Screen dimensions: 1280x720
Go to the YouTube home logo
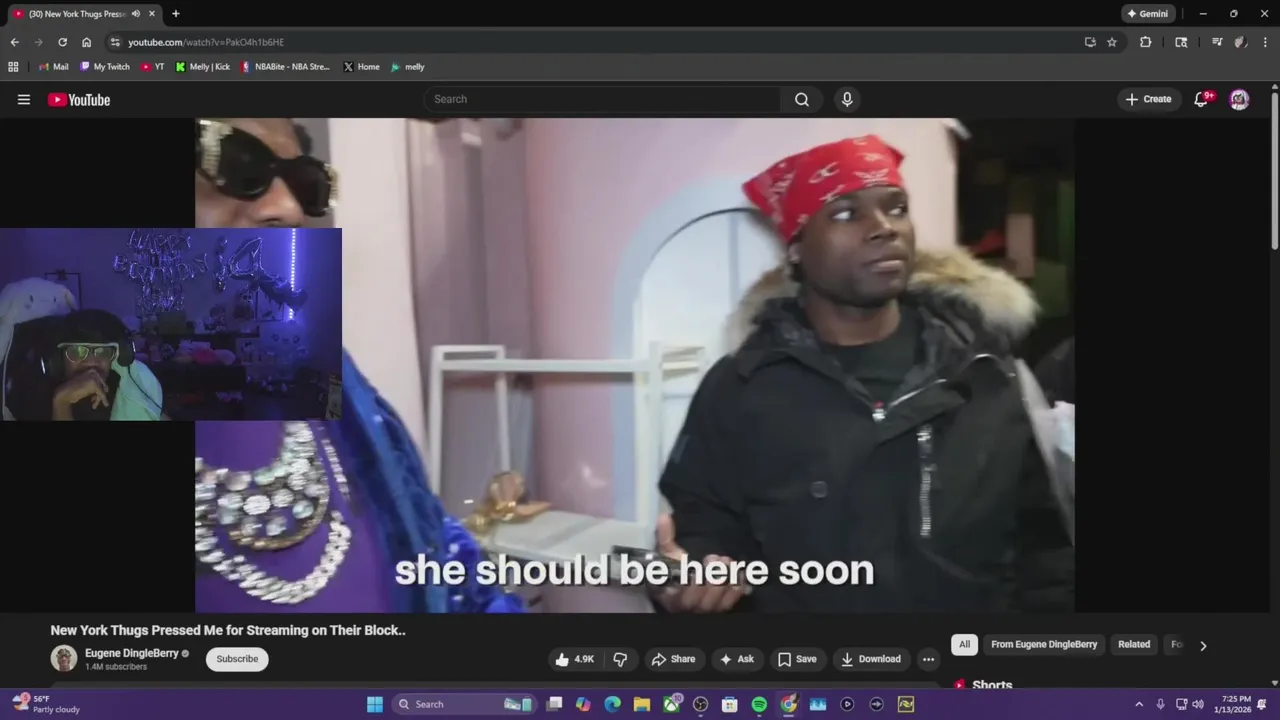tap(79, 100)
